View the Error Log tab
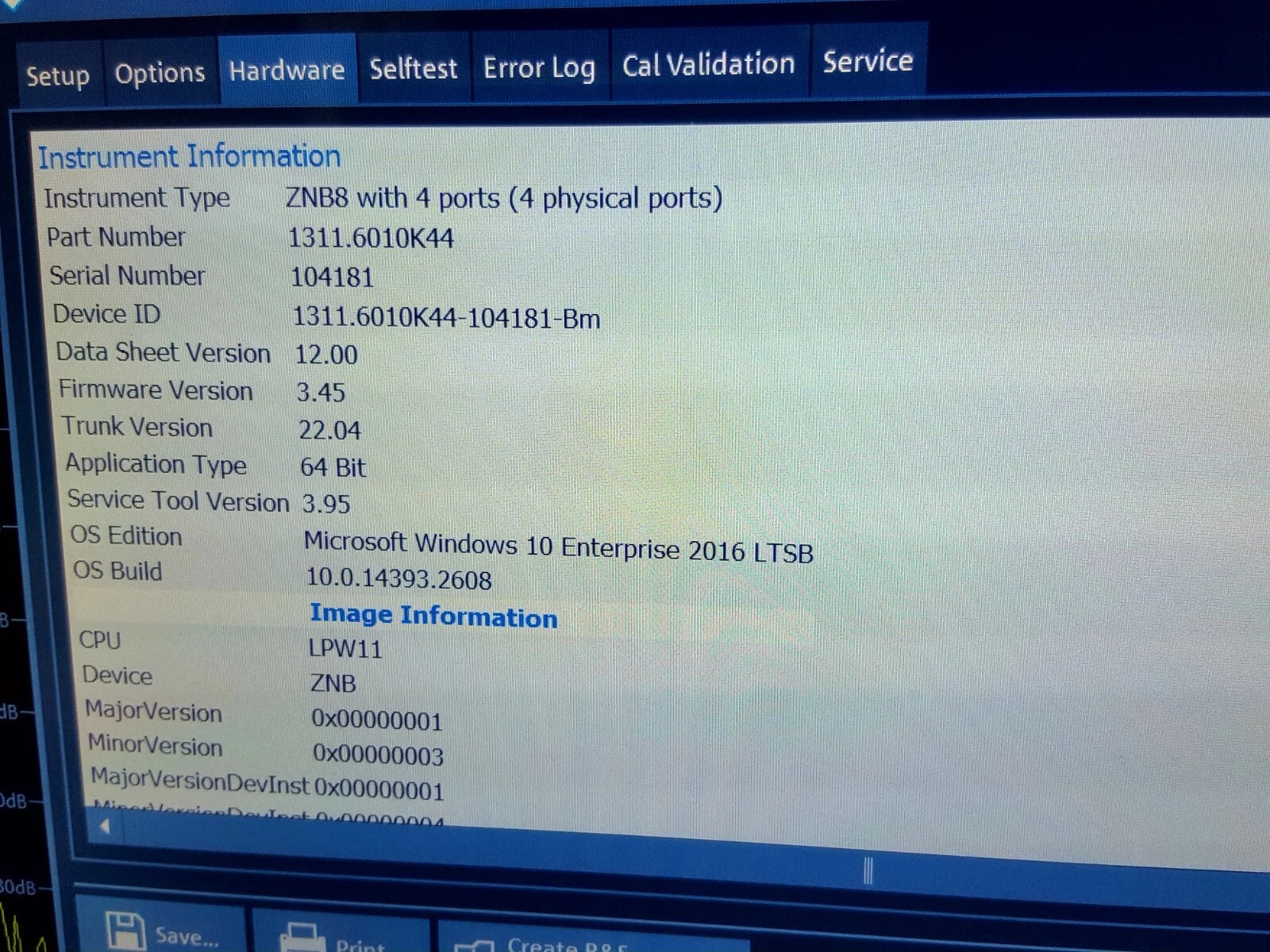Image resolution: width=1270 pixels, height=952 pixels. [x=539, y=67]
